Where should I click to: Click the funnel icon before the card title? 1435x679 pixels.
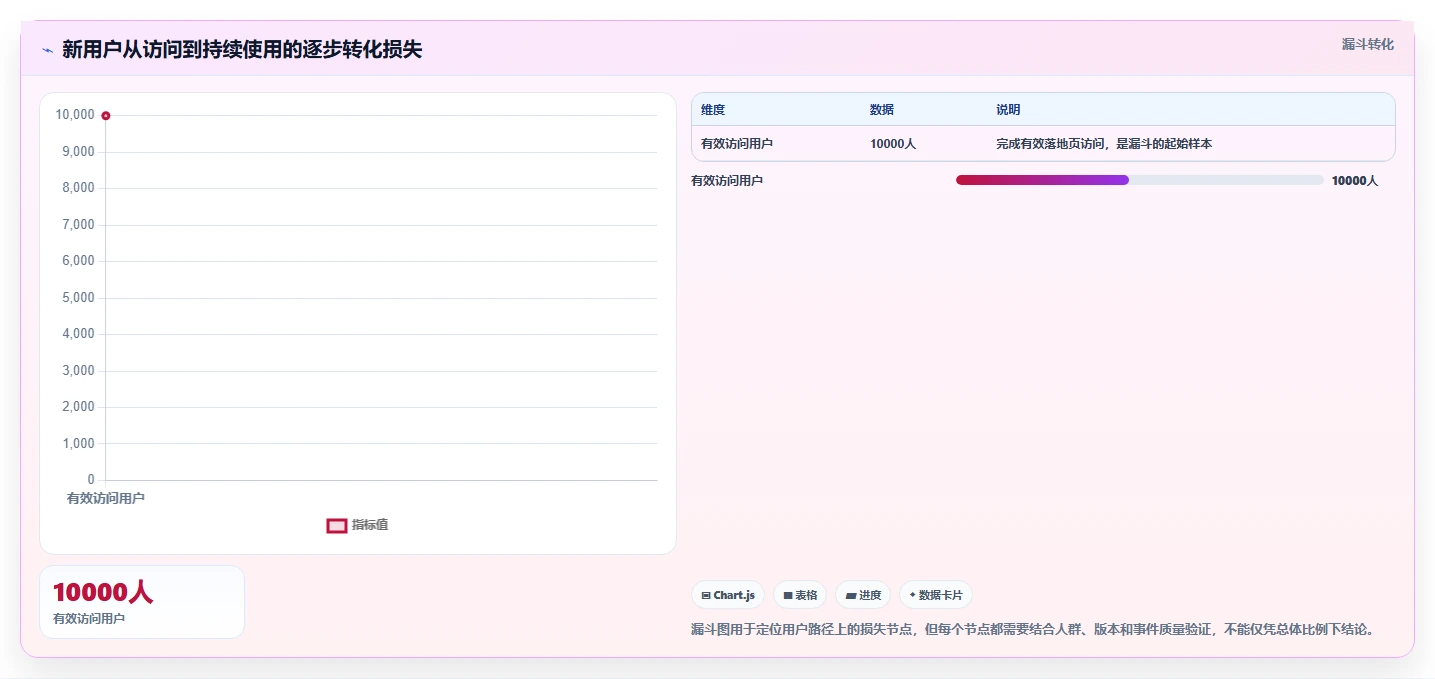click(48, 50)
